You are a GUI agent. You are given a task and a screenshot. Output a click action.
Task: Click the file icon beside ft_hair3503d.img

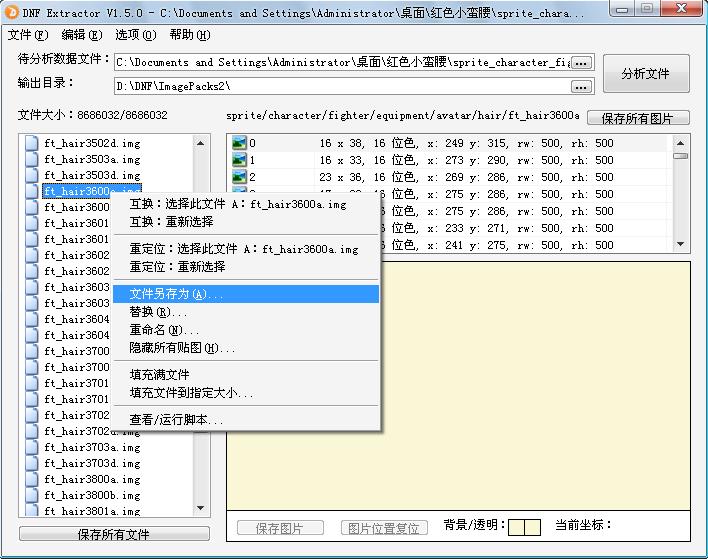pos(32,175)
